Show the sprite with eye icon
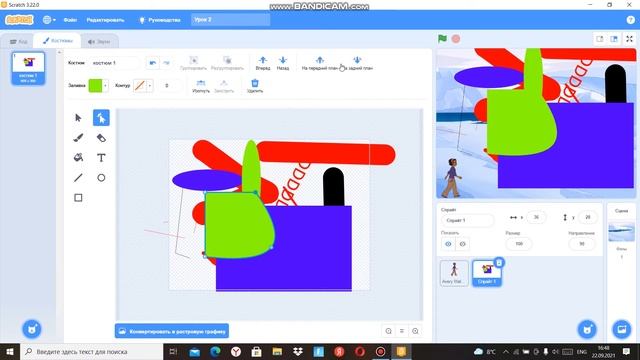Screen dimensions: 640x360 (x=448, y=244)
